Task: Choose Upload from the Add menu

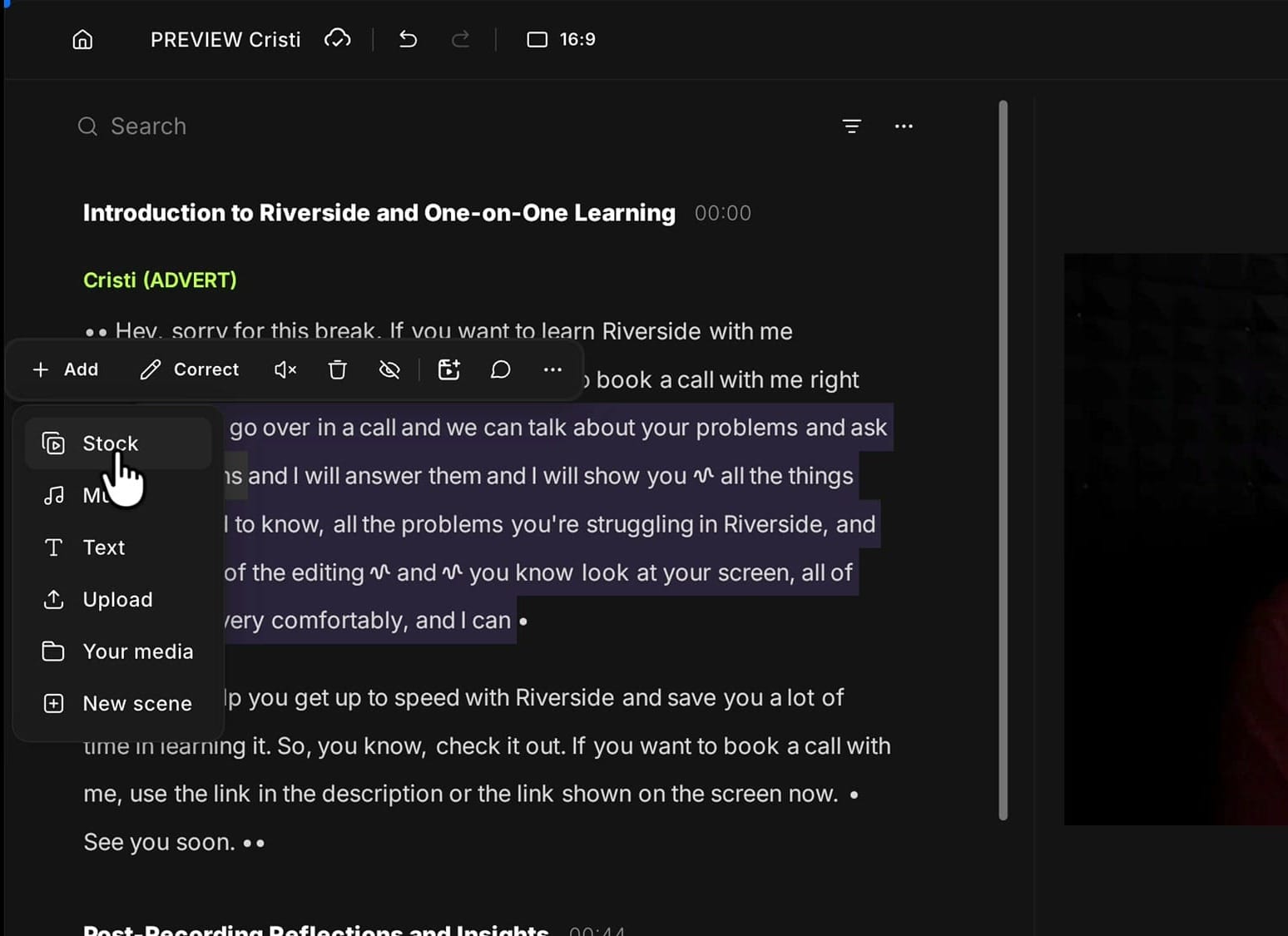Action: pyautogui.click(x=118, y=599)
